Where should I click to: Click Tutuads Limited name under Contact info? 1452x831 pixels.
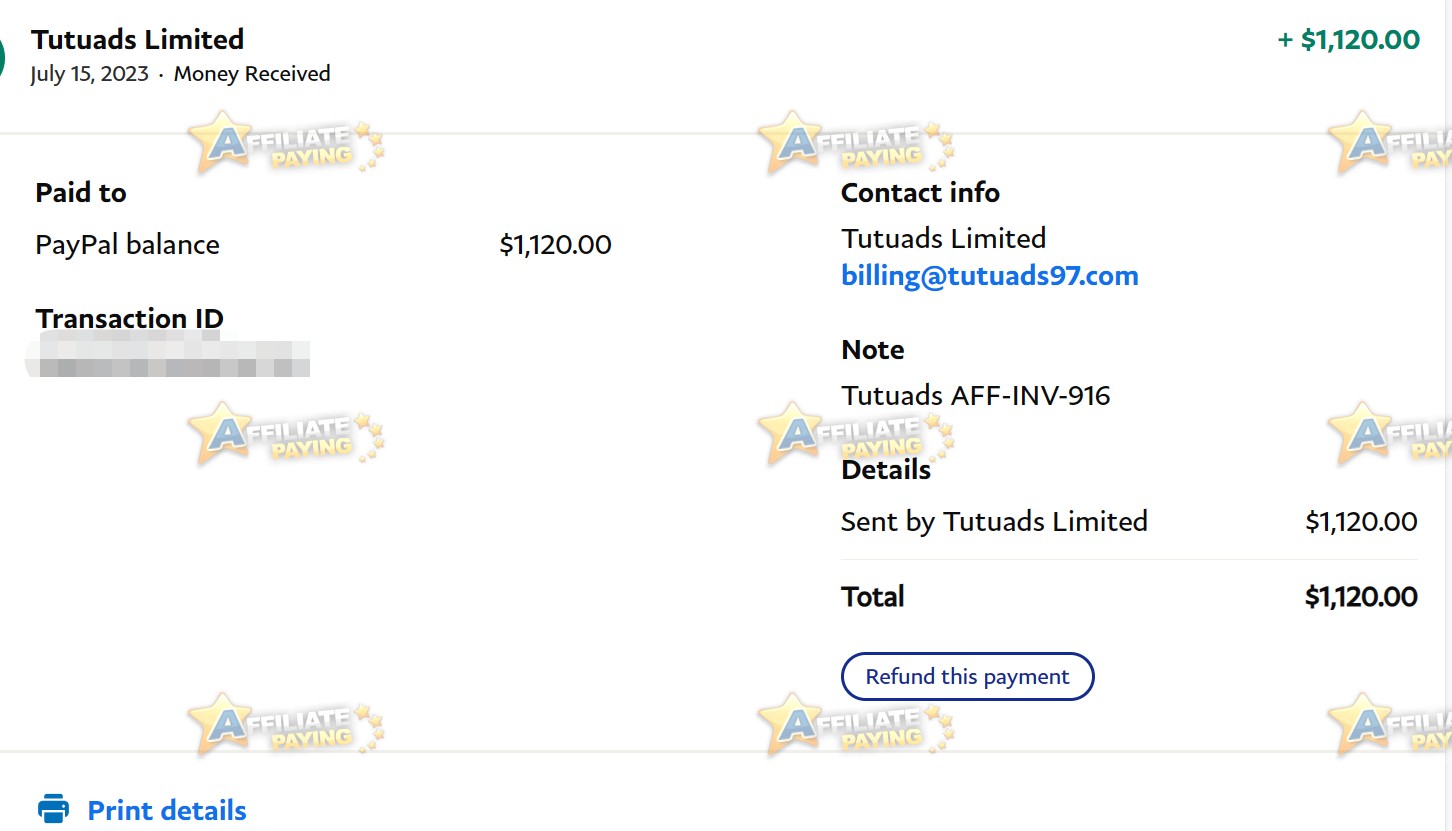coord(943,239)
